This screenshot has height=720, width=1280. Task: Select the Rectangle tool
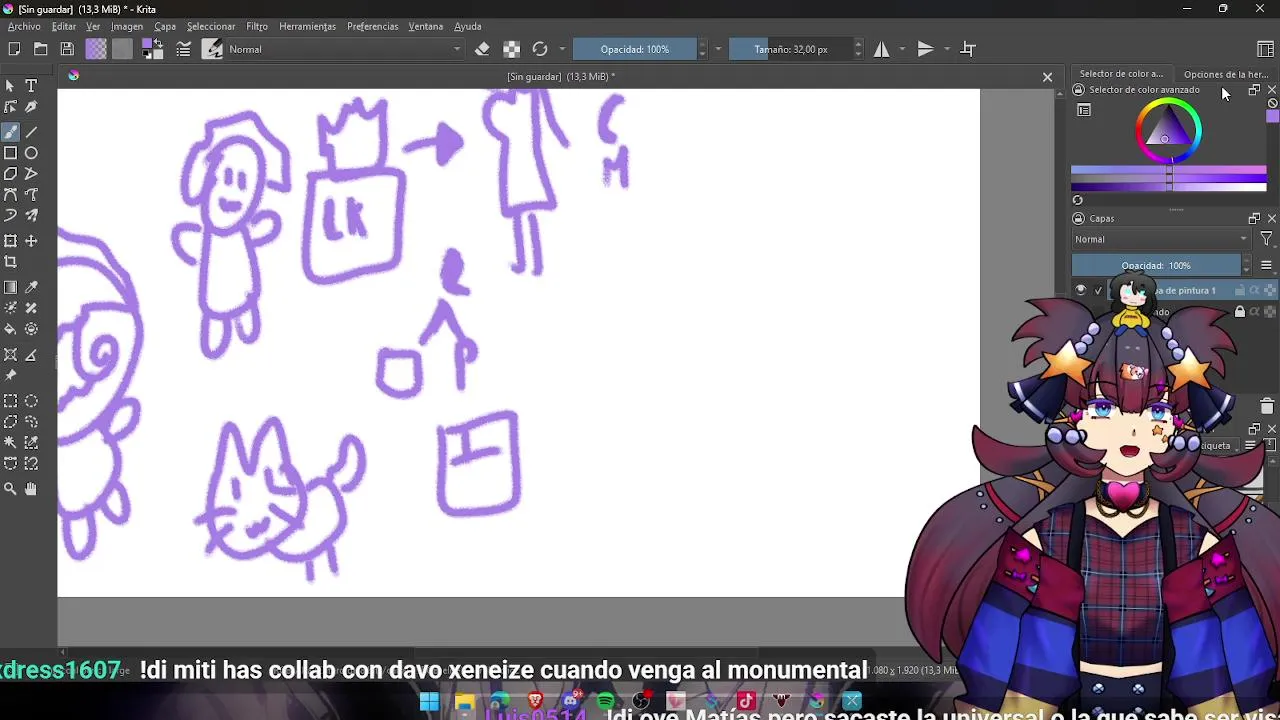pos(10,153)
